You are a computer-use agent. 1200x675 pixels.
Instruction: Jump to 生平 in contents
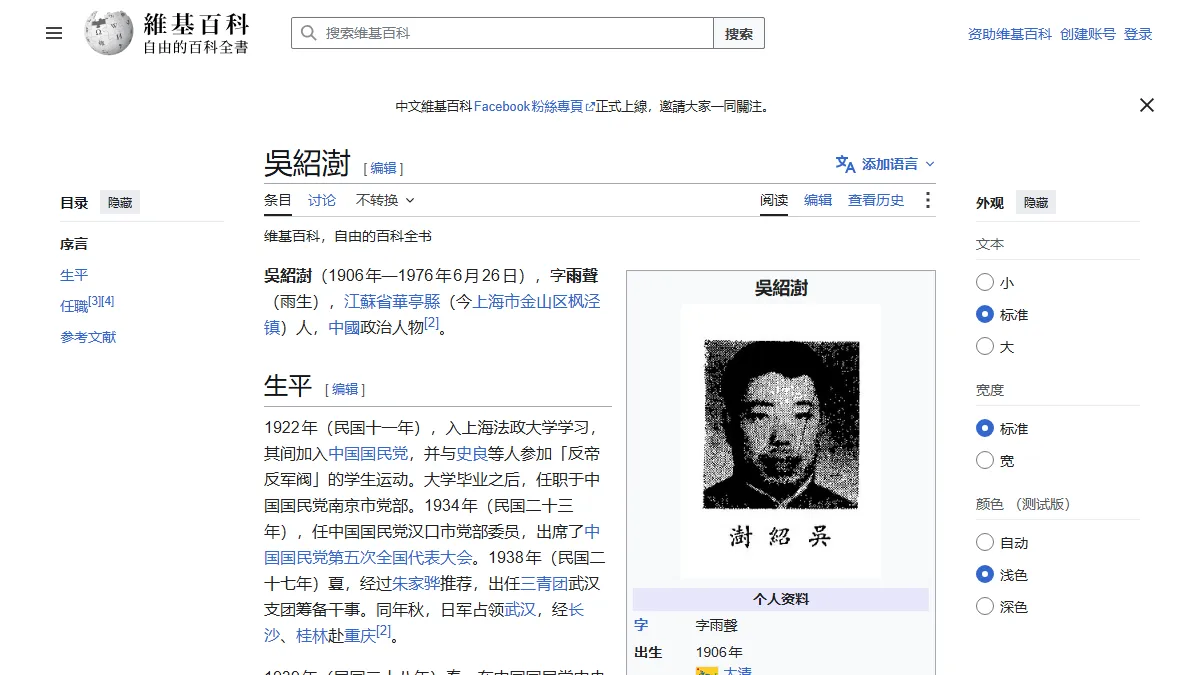coord(74,275)
